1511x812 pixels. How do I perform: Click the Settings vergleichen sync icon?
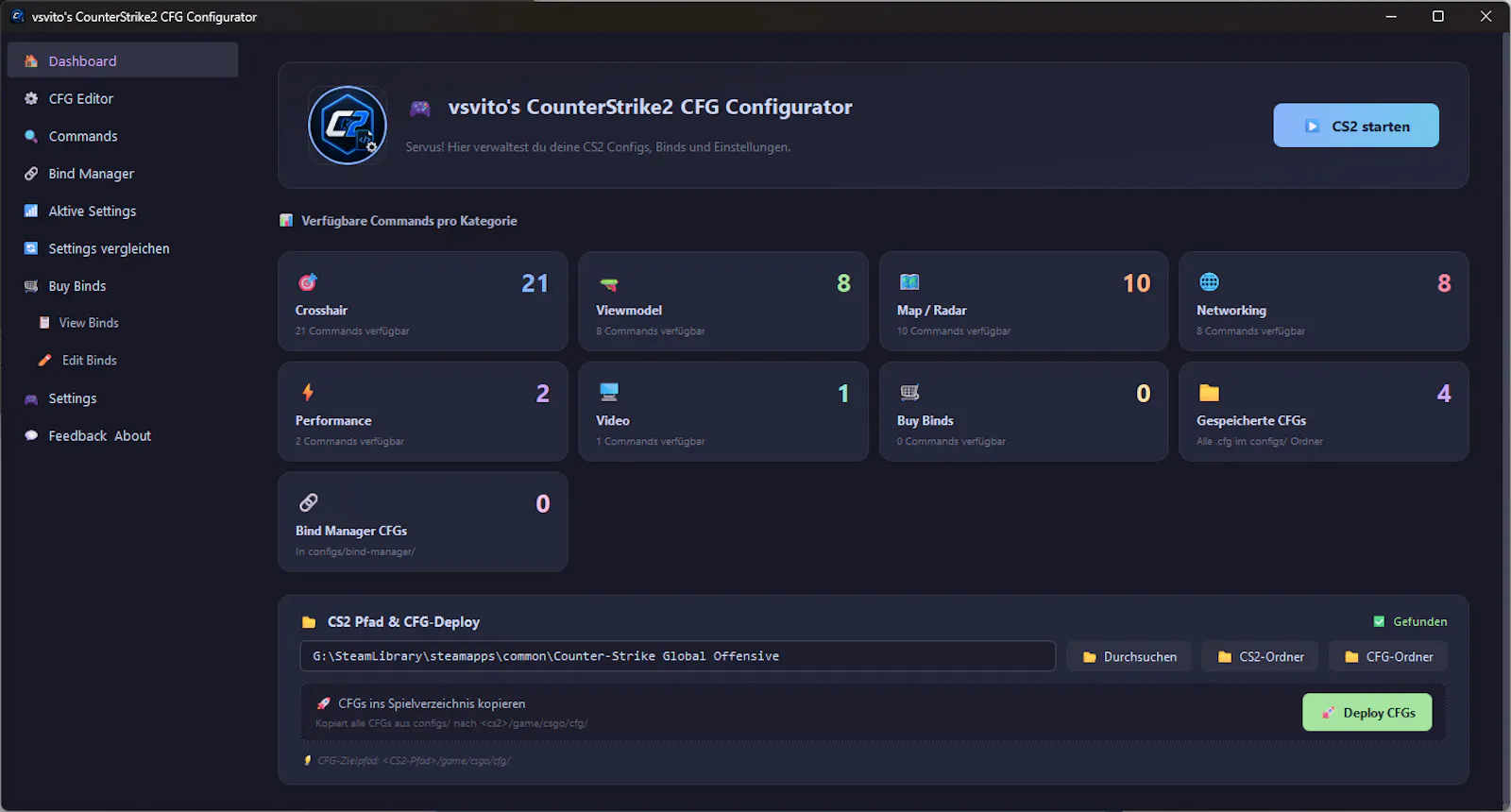(x=31, y=248)
